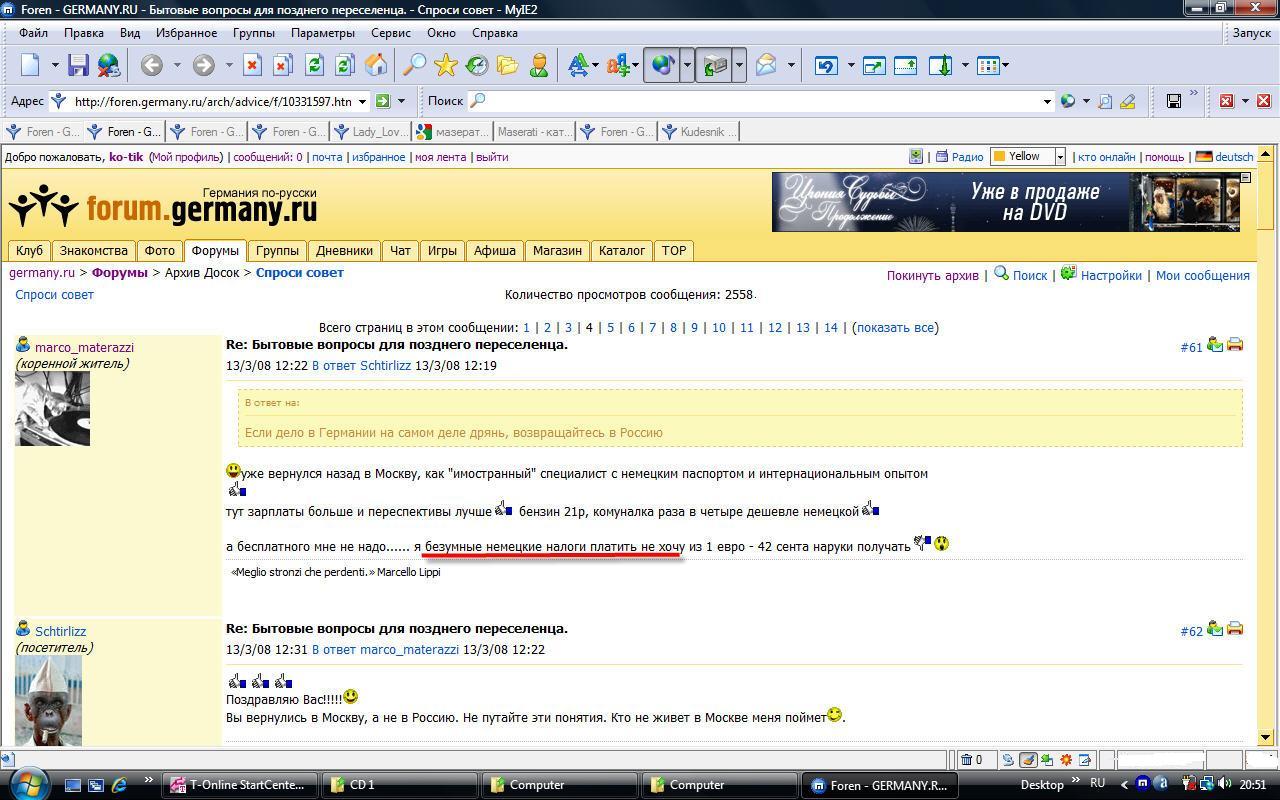Go to page 5 of the thread

[x=610, y=327]
